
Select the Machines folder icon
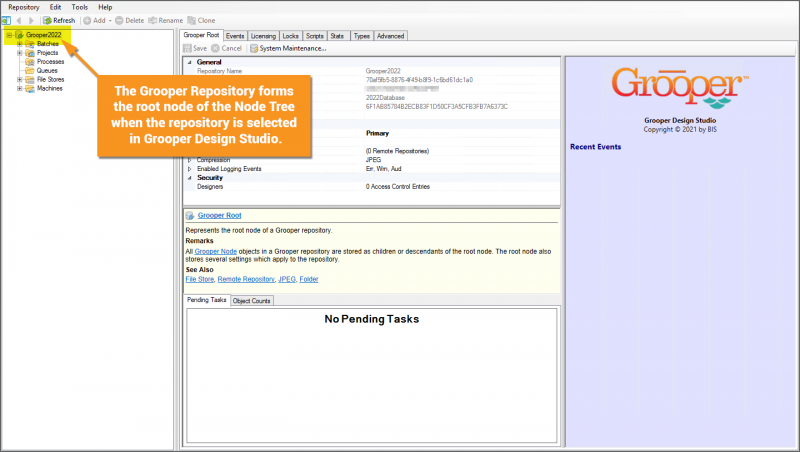30,88
